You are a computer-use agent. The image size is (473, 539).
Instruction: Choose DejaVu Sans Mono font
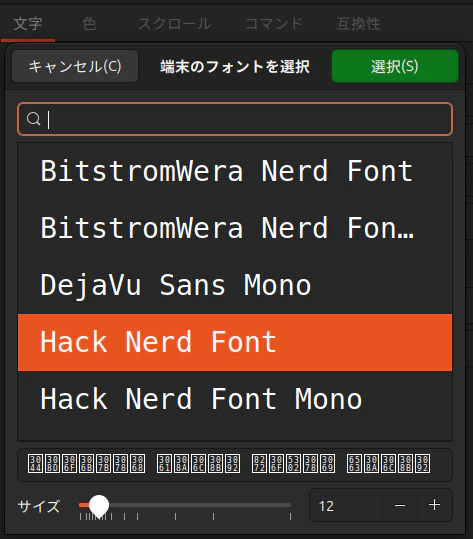[x=235, y=285]
